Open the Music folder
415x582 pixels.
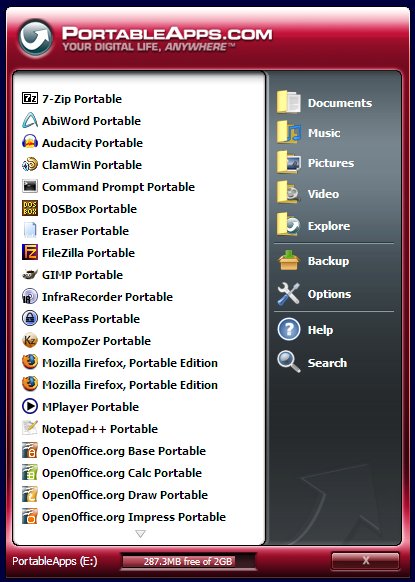308,133
